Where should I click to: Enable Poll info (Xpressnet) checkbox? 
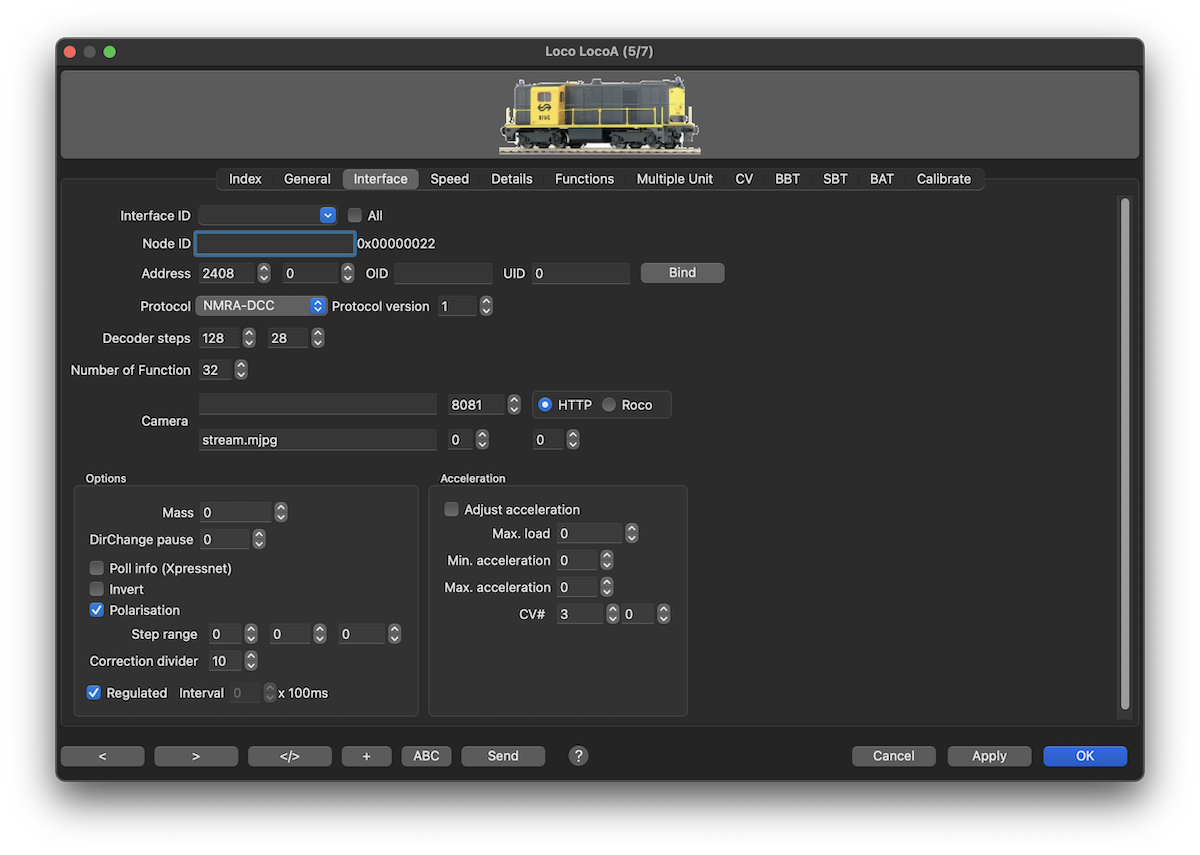click(x=97, y=568)
